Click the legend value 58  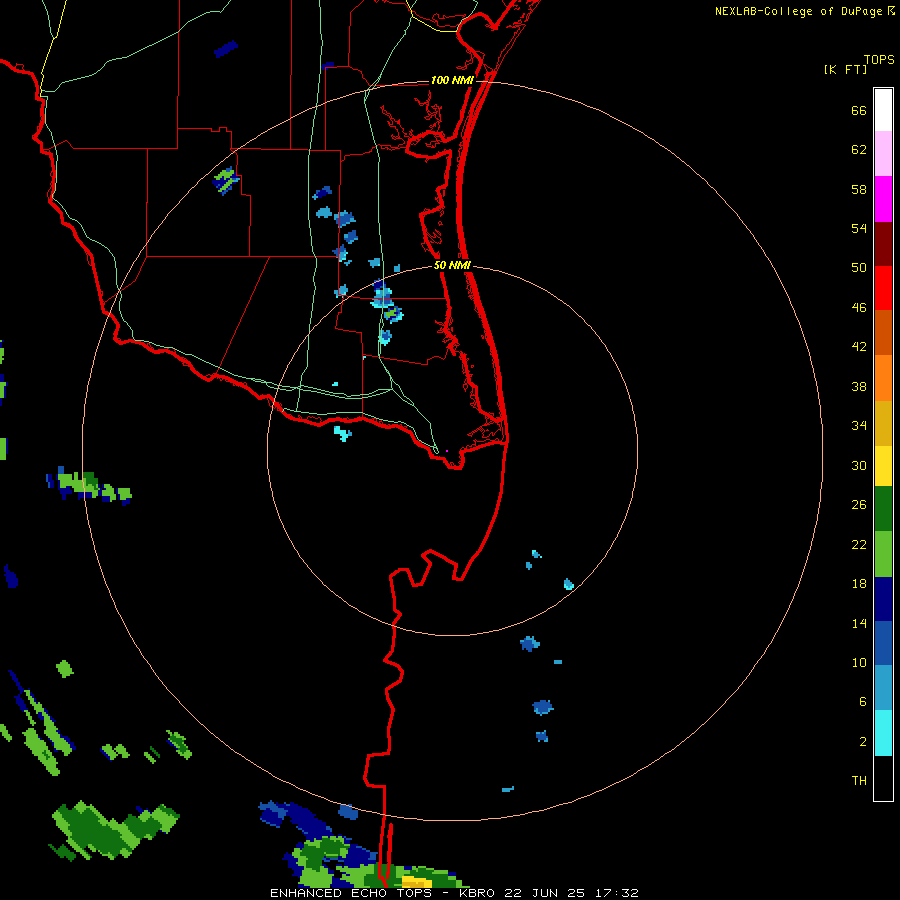(859, 189)
